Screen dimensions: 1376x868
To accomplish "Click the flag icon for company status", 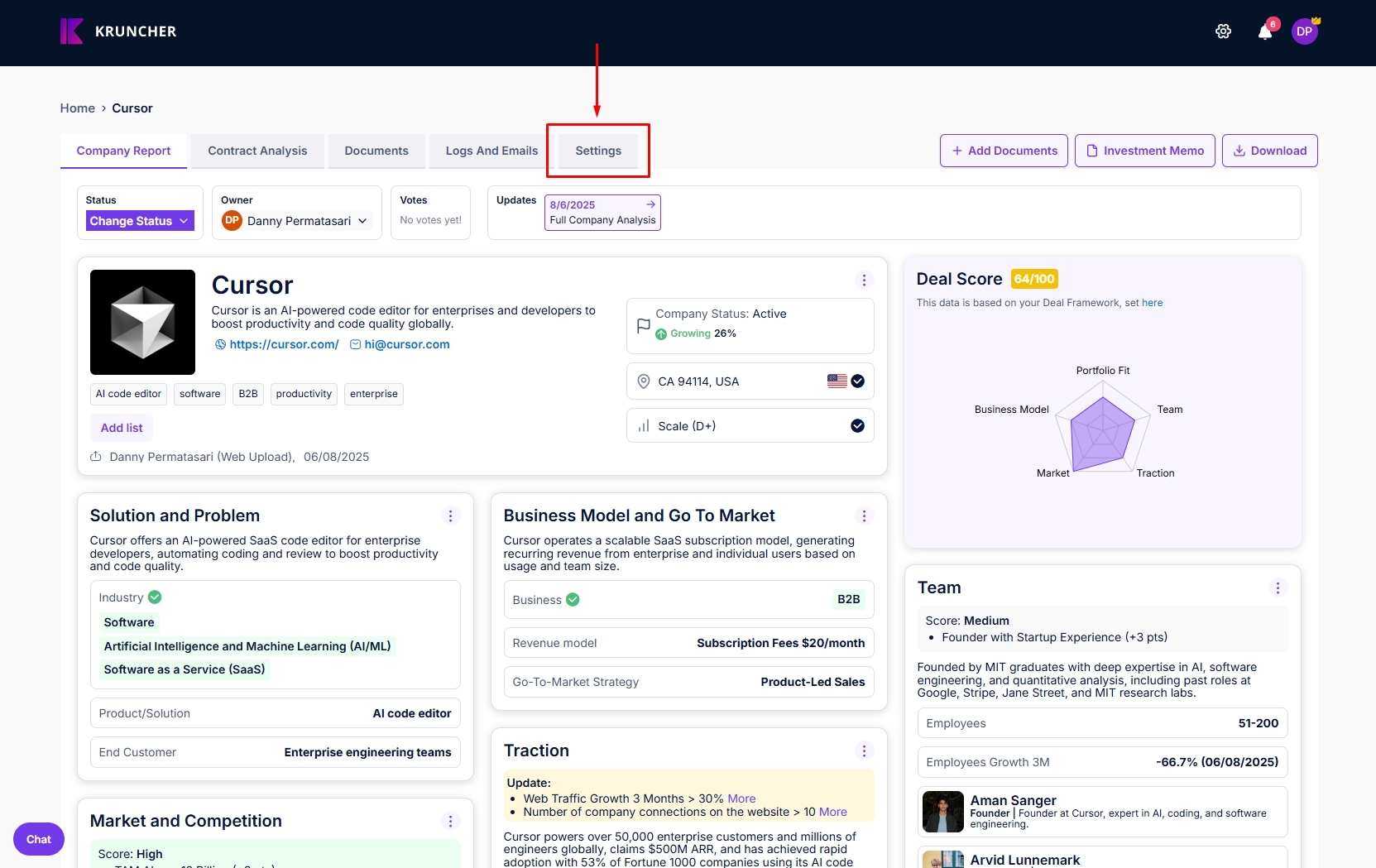I will click(643, 326).
